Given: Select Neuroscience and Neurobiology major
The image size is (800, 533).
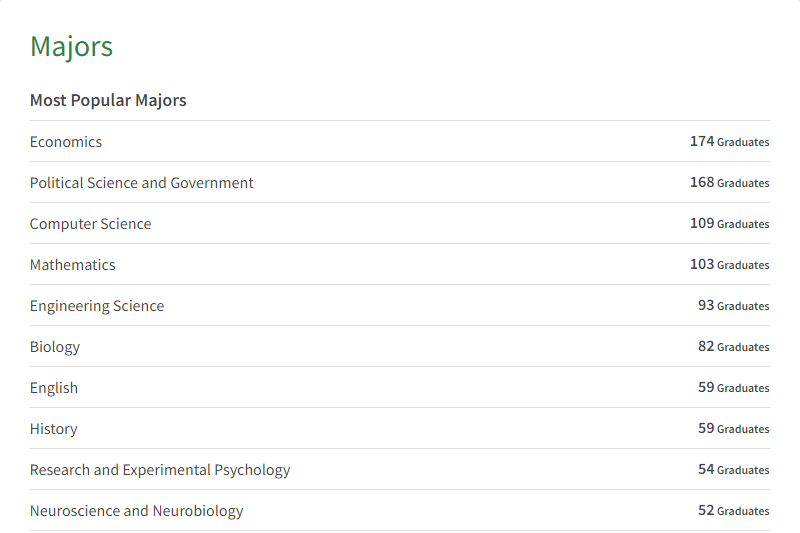Looking at the screenshot, I should point(136,511).
